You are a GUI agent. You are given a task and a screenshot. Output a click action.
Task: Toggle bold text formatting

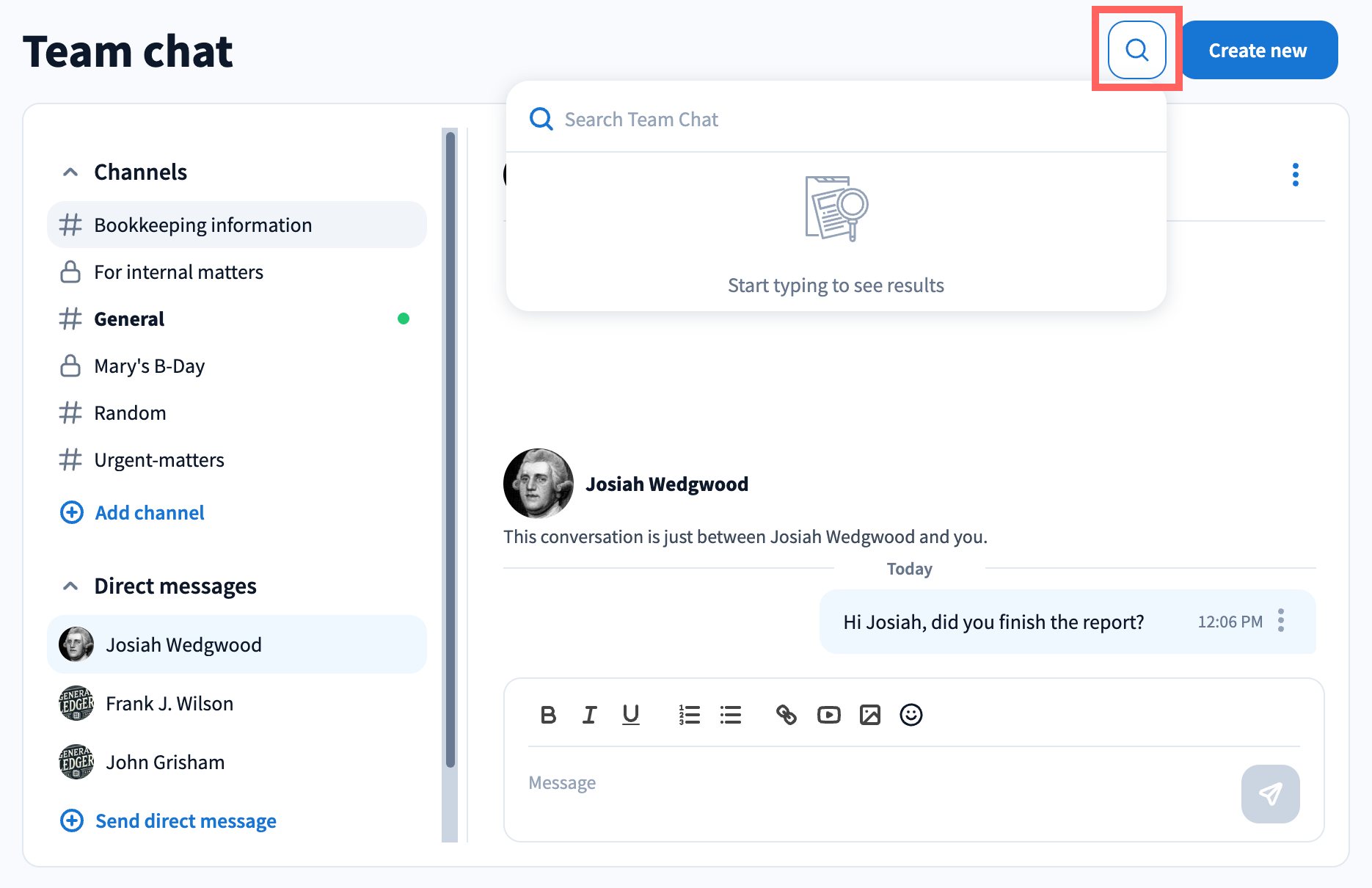548,715
